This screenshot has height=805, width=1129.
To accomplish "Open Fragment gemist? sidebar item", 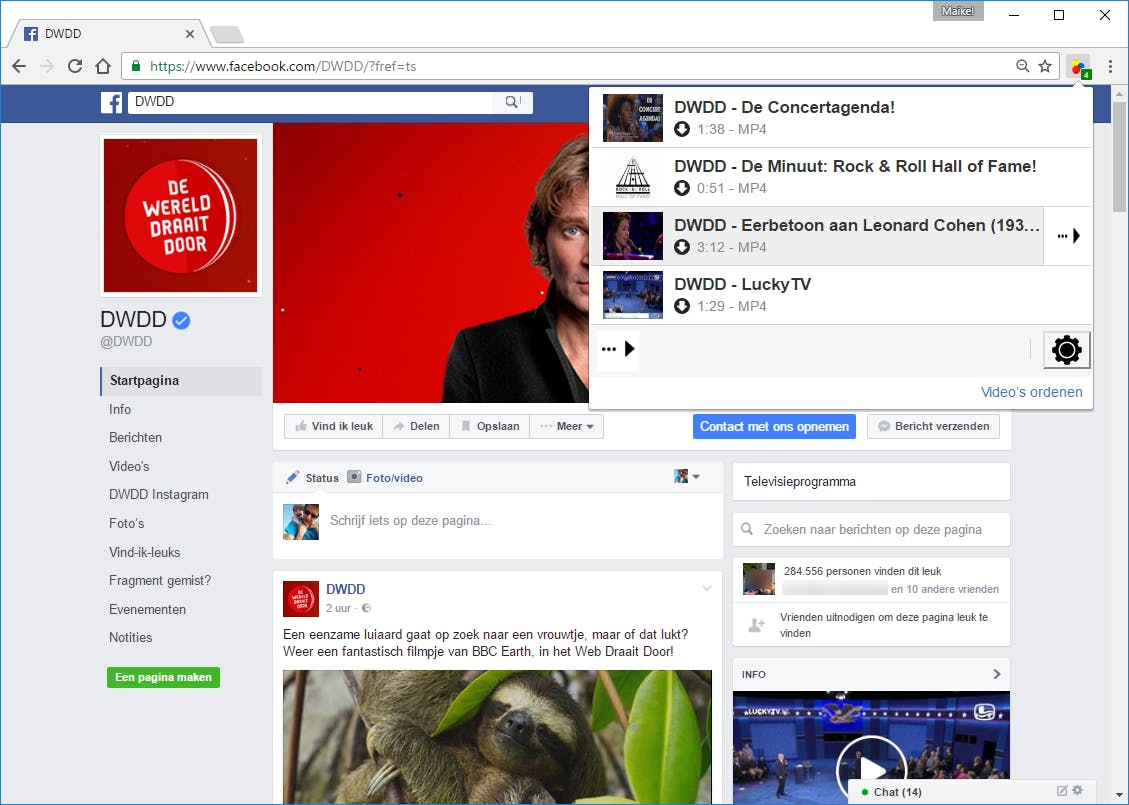I will point(160,580).
